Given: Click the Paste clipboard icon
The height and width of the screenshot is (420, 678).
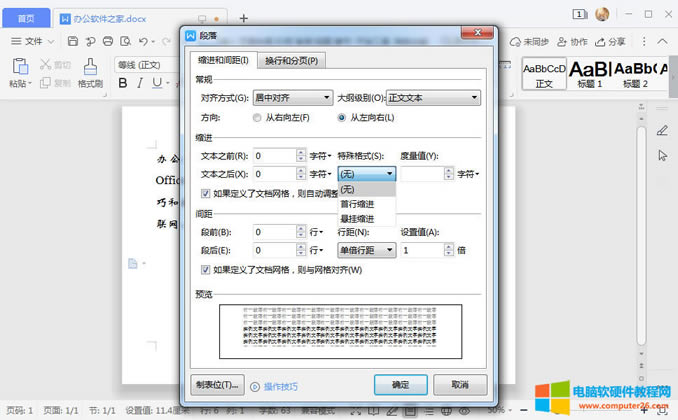Looking at the screenshot, I should (20, 67).
